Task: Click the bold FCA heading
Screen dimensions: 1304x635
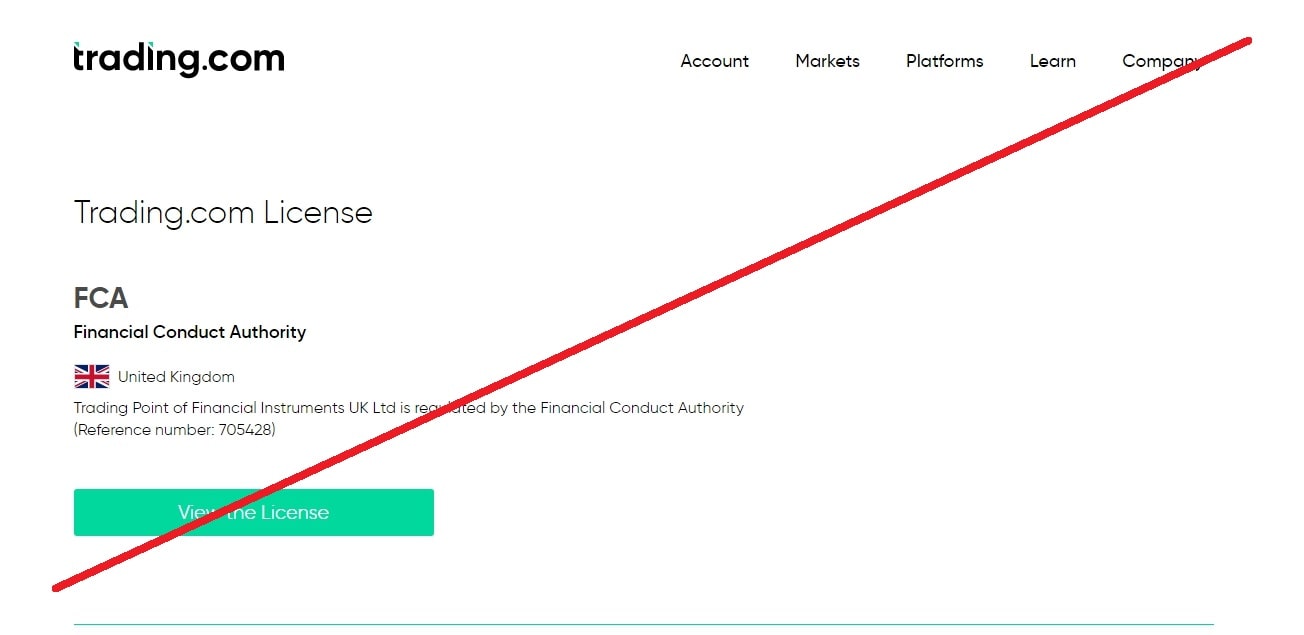Action: pyautogui.click(x=101, y=298)
